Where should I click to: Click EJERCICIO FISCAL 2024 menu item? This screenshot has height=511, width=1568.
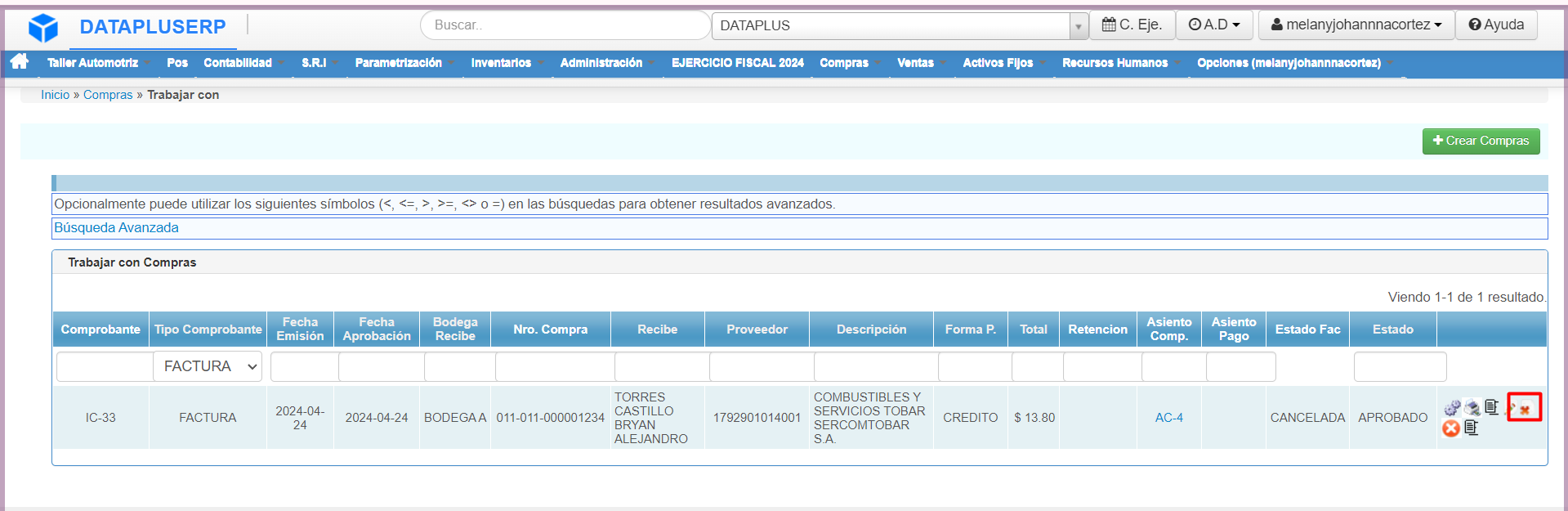738,63
